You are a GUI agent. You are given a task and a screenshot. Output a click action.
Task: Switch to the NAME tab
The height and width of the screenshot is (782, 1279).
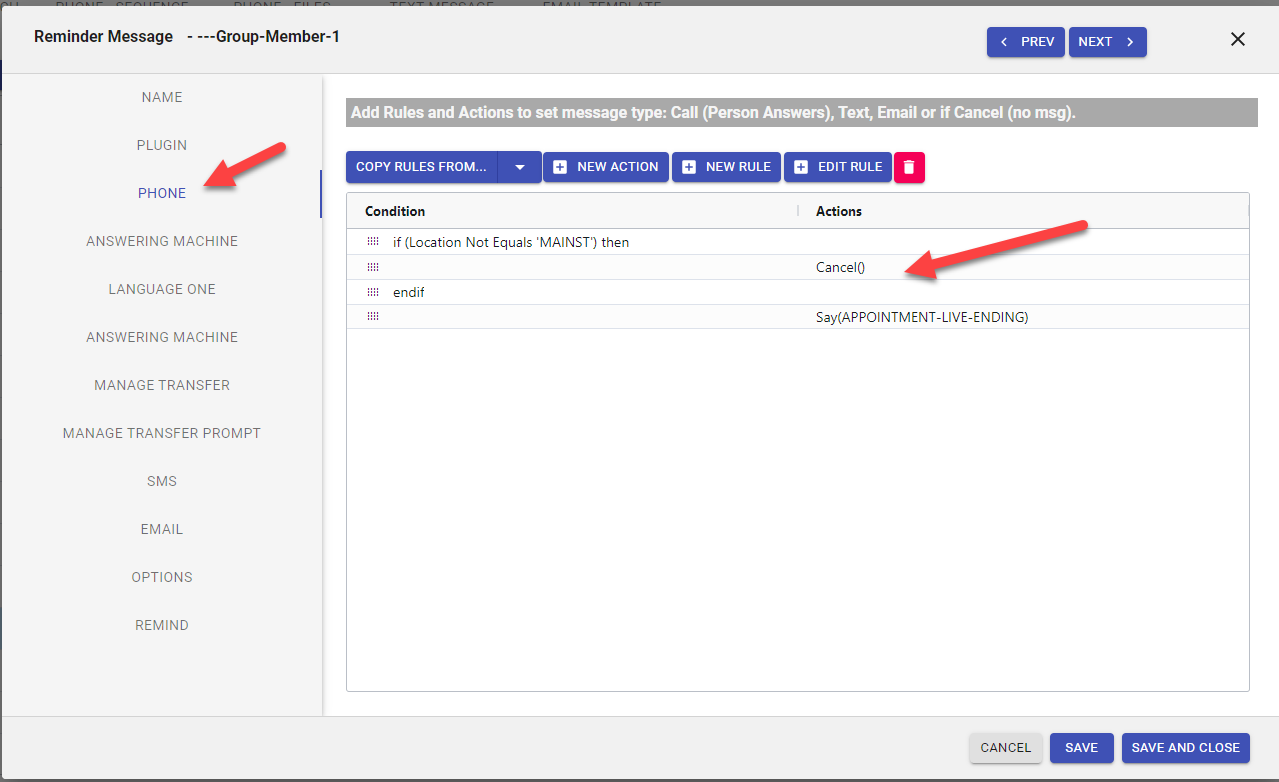pos(162,97)
